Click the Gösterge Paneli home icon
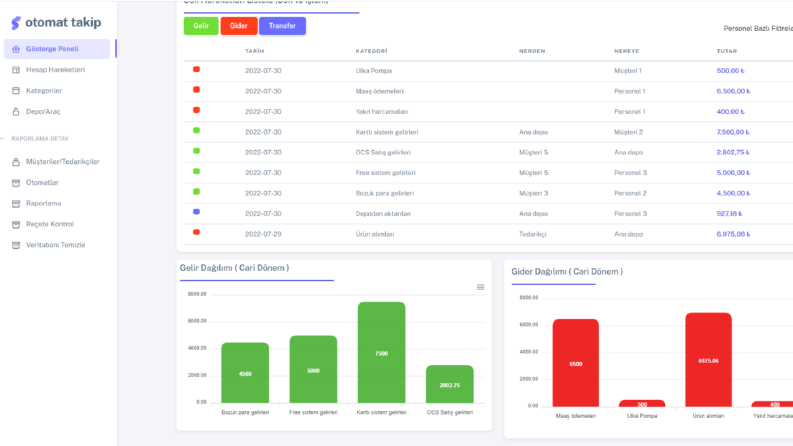The width and height of the screenshot is (793, 446). (x=16, y=49)
